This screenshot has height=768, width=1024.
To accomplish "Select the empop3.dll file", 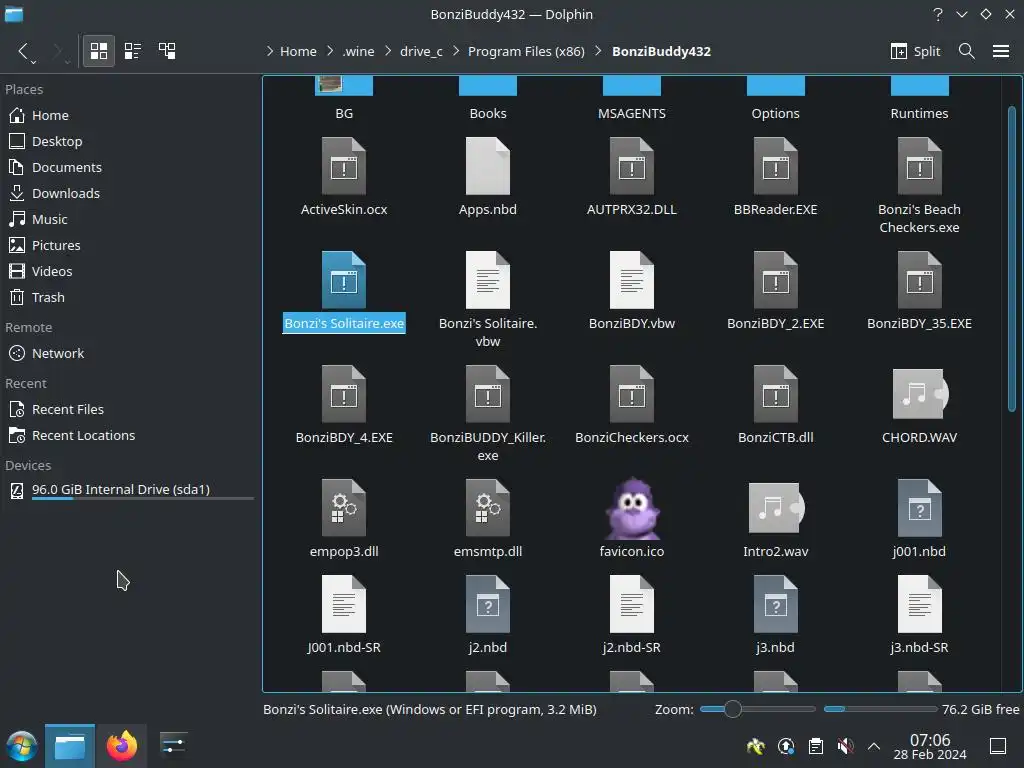I will [x=344, y=519].
